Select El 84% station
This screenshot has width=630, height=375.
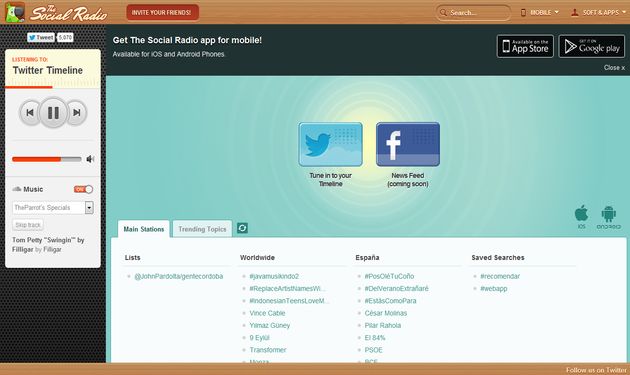pos(375,338)
